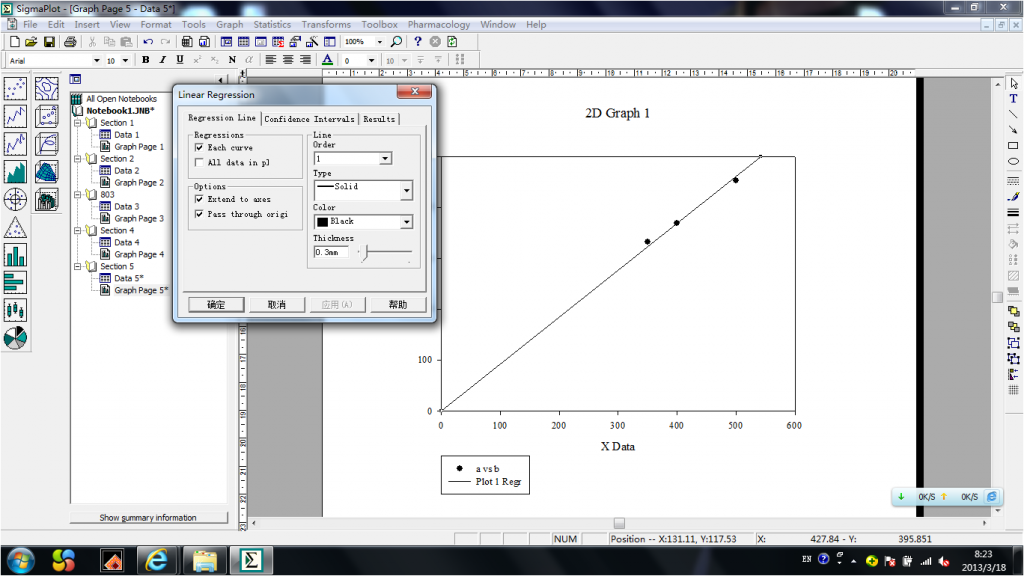Screen dimensions: 1024x576
Task: Click the Print toolbar icon
Action: tap(70, 42)
